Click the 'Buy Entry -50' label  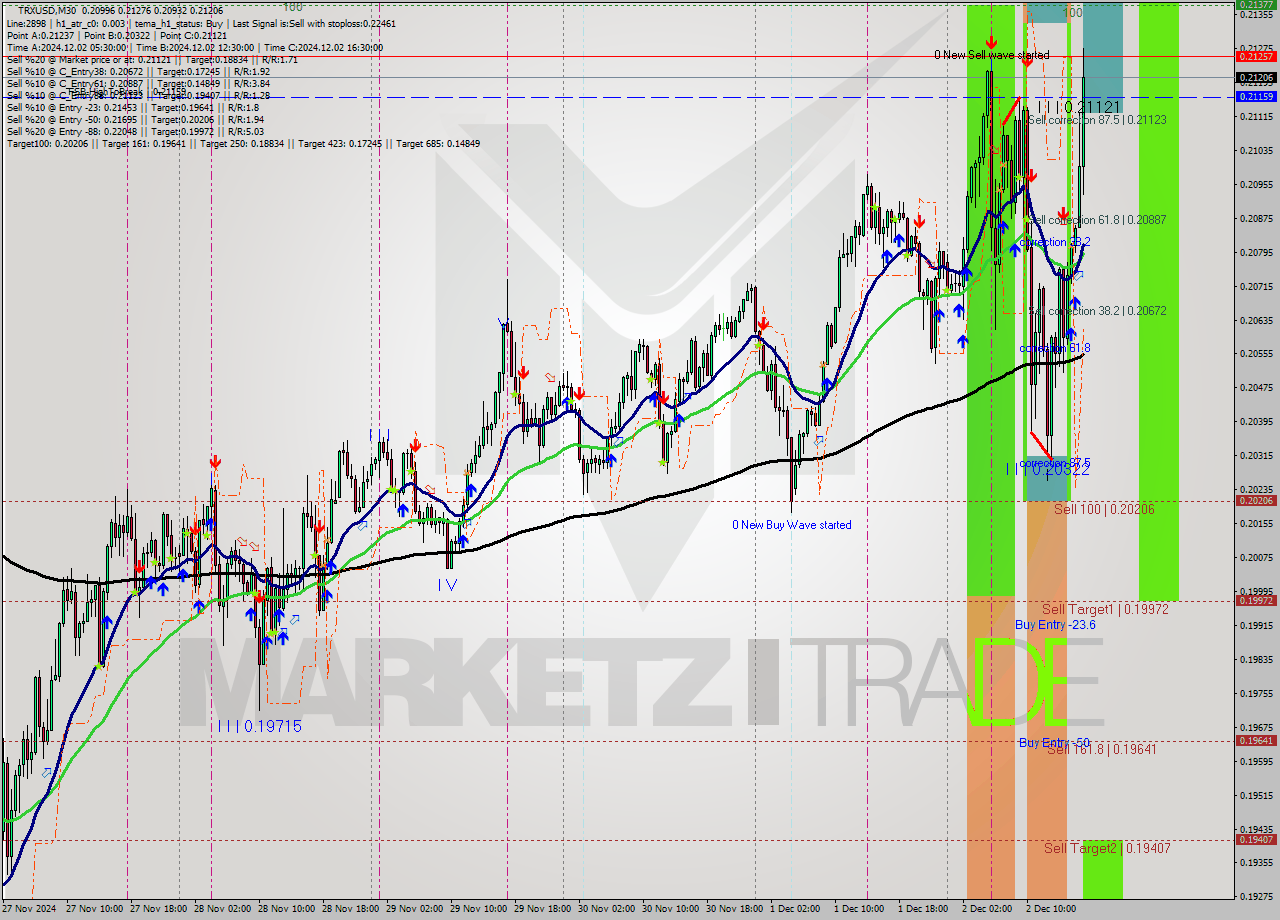click(x=1054, y=743)
